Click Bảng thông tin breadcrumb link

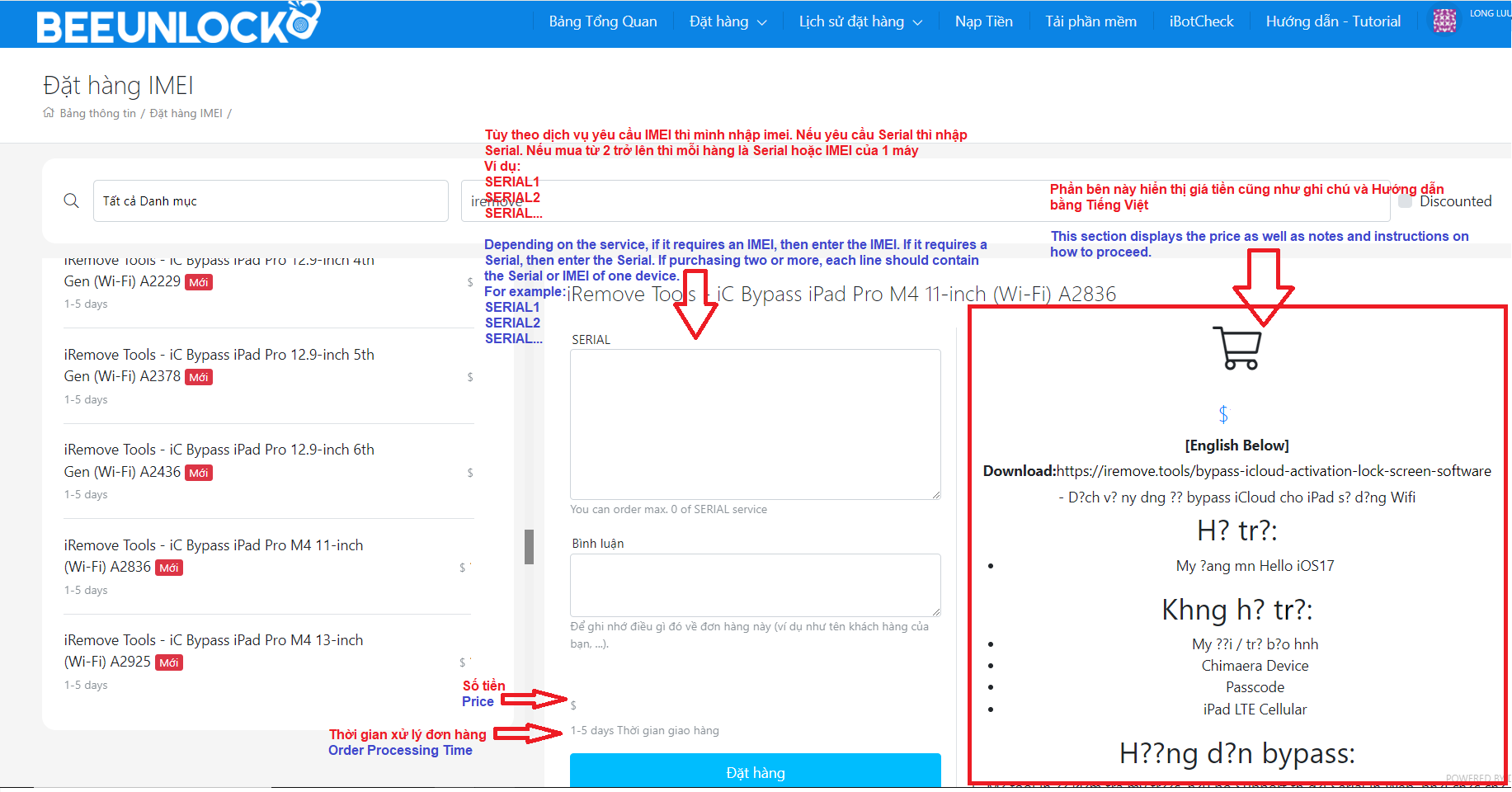point(97,113)
